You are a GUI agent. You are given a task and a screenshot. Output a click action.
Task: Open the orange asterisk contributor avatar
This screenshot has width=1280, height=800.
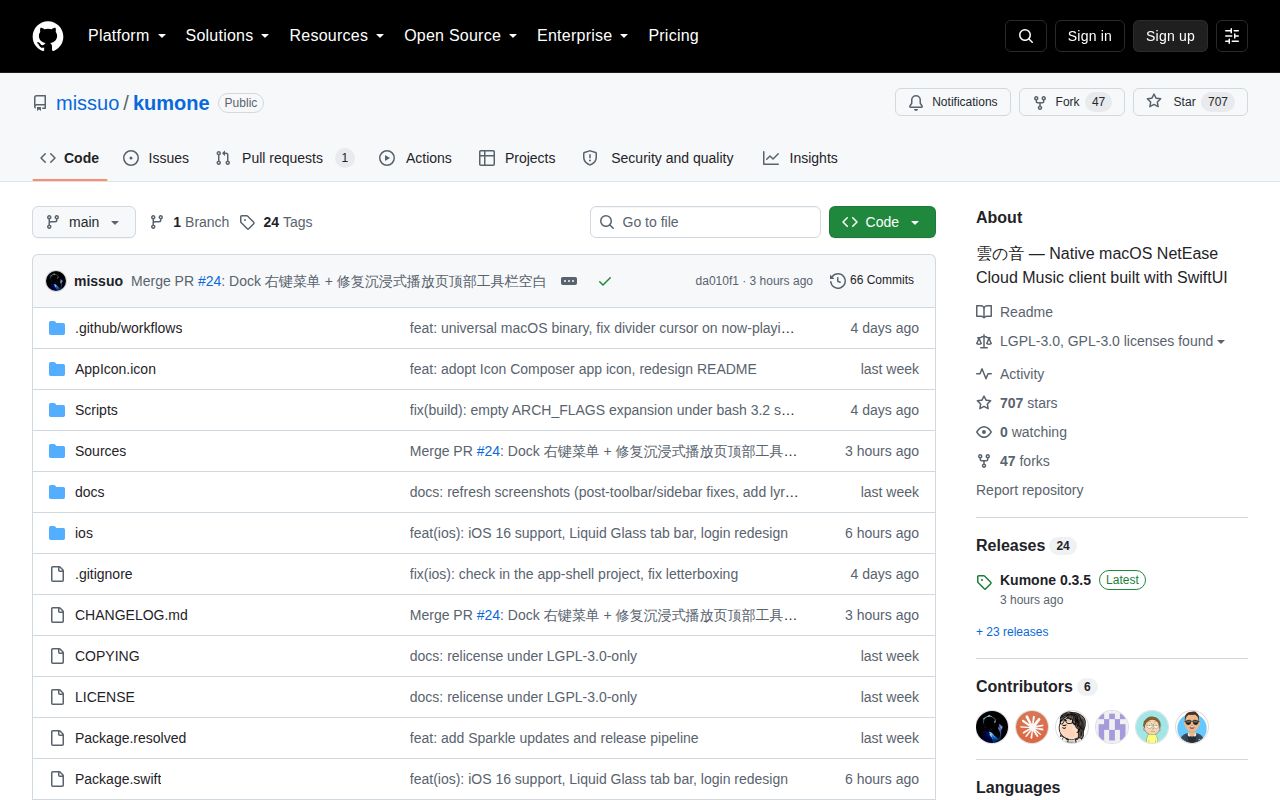1032,727
